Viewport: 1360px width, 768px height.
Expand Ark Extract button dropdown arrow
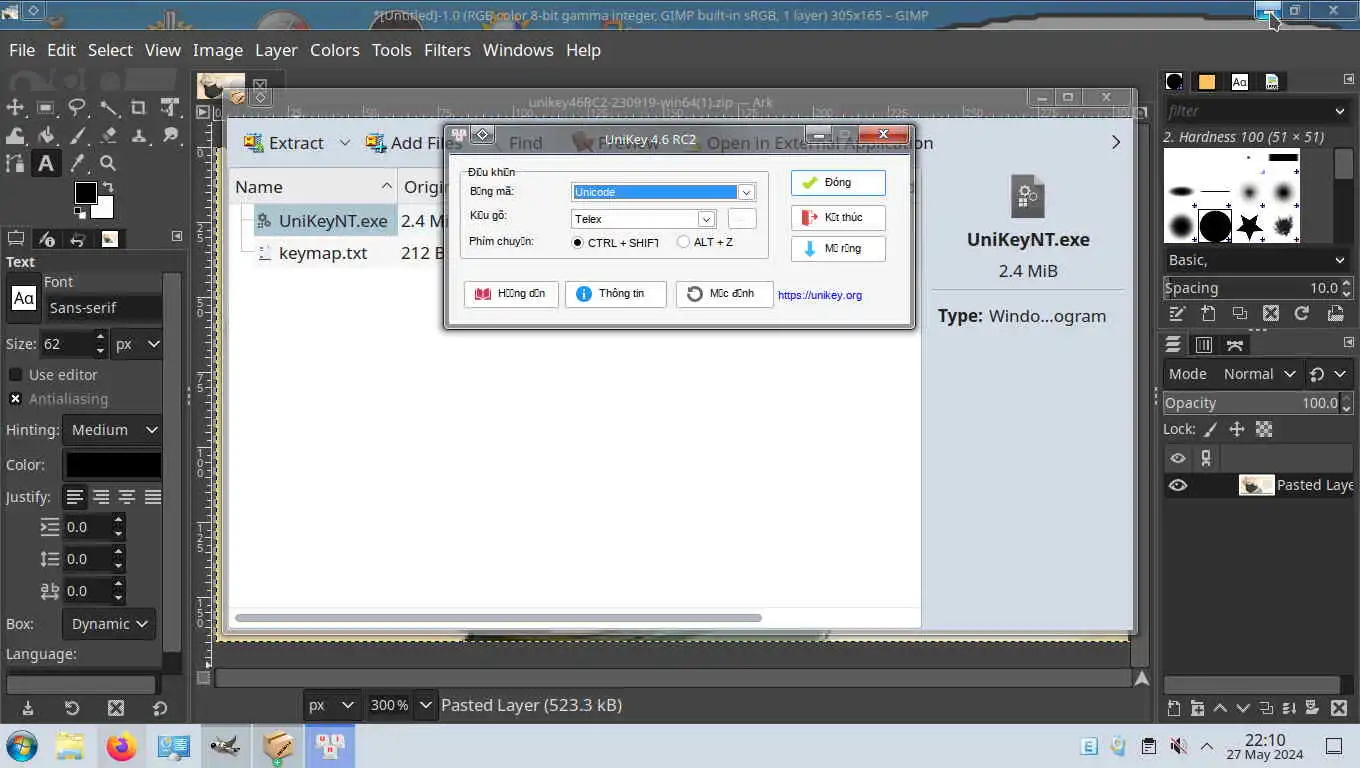344,143
